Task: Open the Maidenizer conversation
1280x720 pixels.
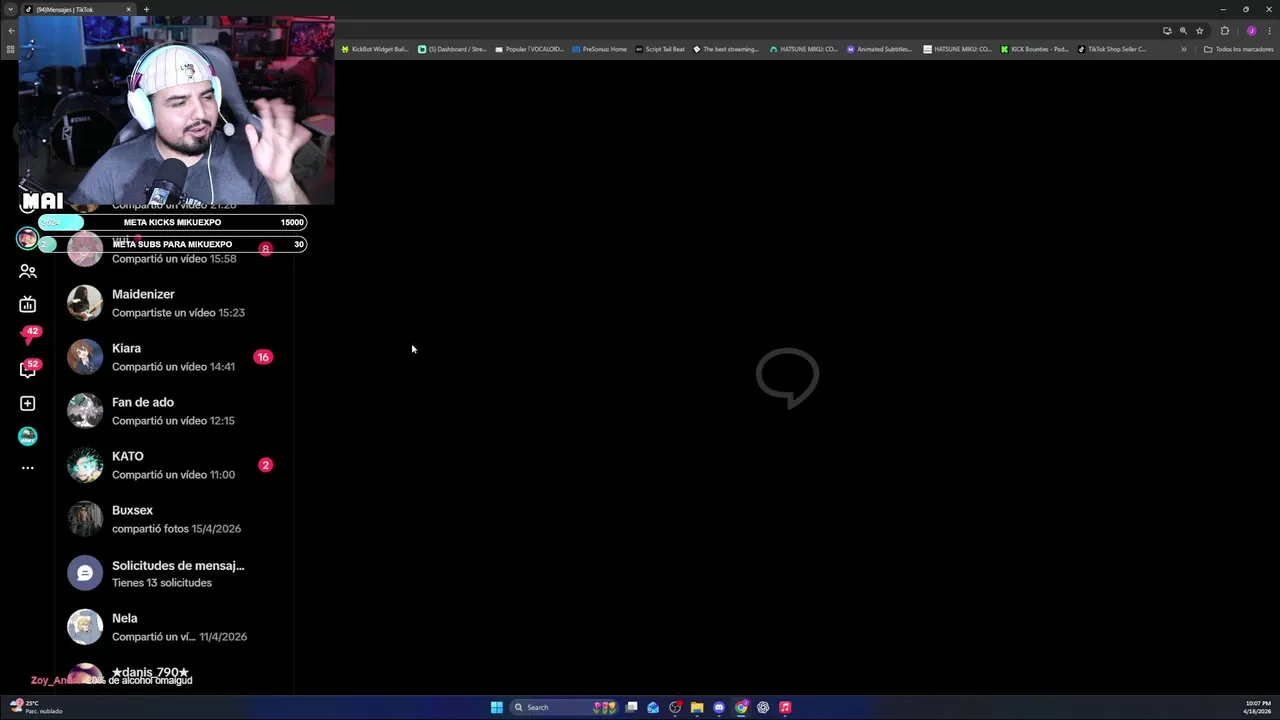Action: [x=172, y=303]
